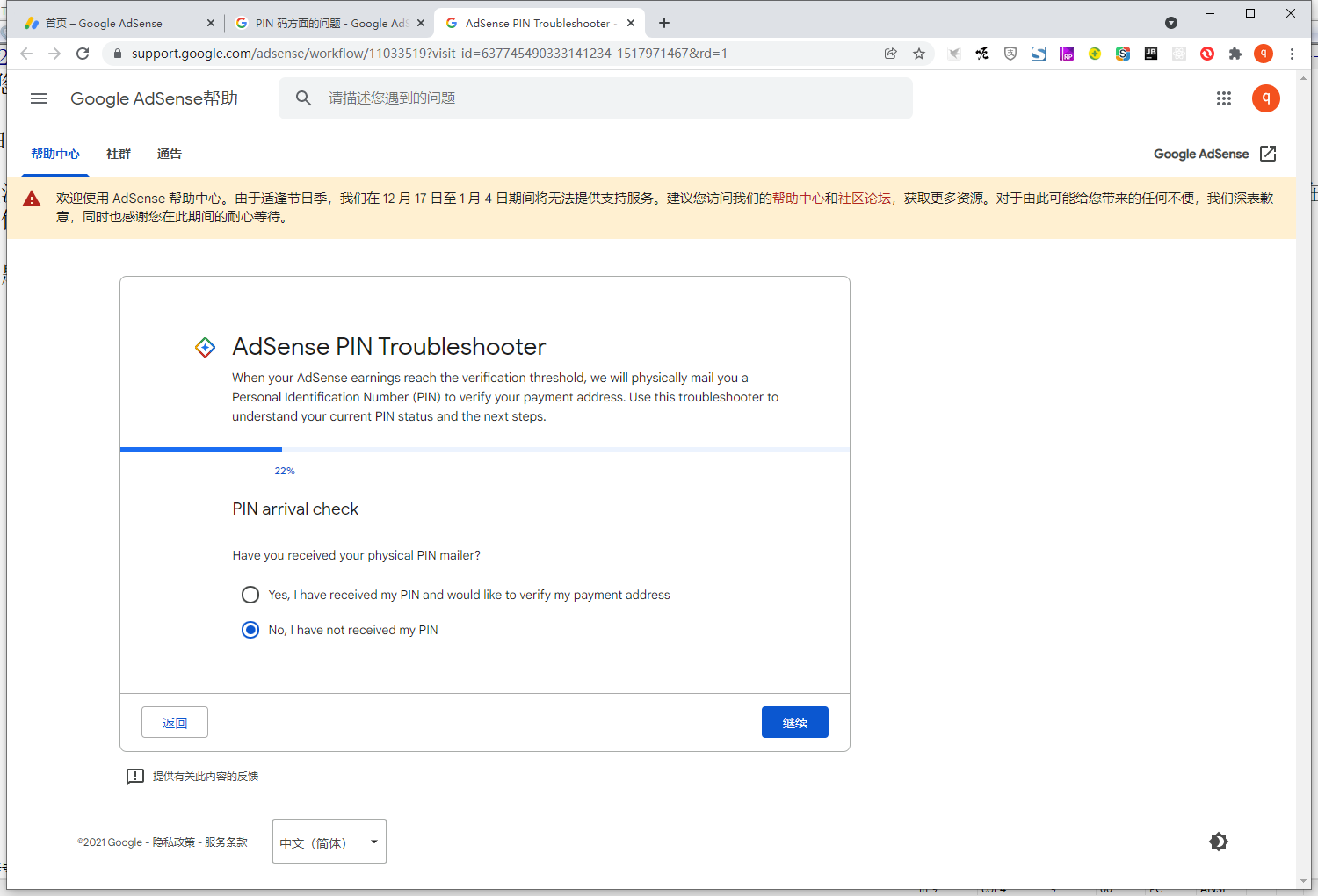Click the page vertical scrollbar down arrow
This screenshot has width=1318, height=896.
(1303, 881)
